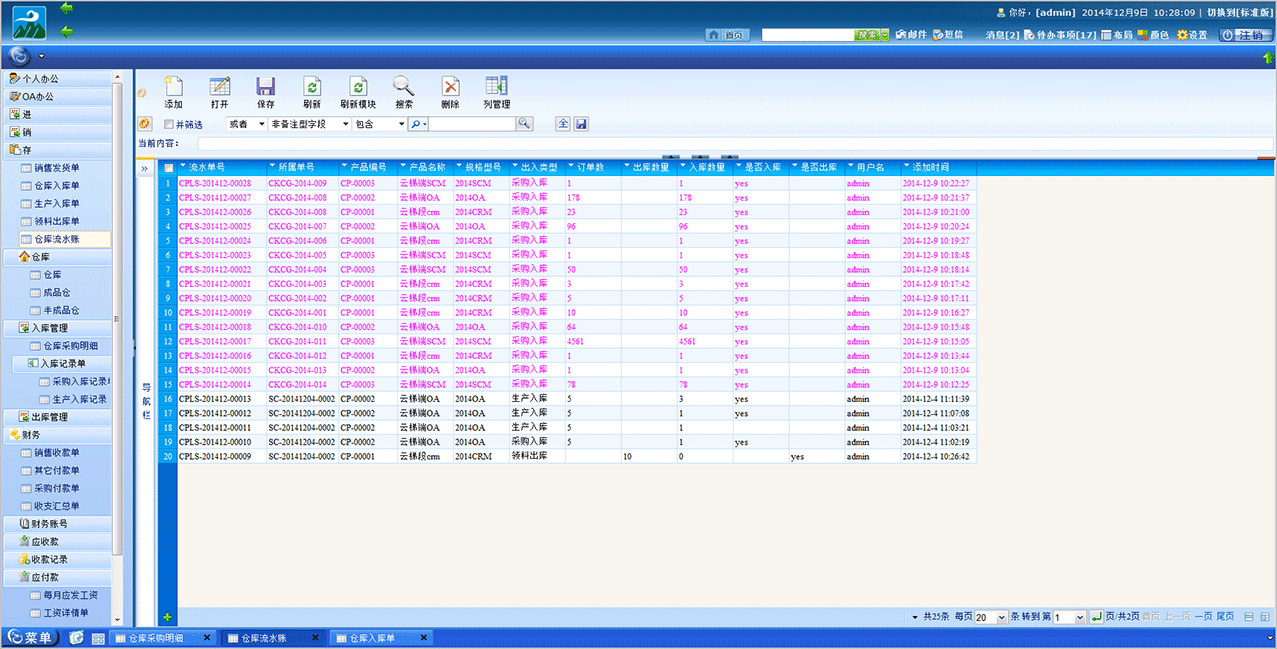Image resolution: width=1277 pixels, height=649 pixels.
Task: Toggle the select-all checkbox in grid header
Action: coord(169,168)
